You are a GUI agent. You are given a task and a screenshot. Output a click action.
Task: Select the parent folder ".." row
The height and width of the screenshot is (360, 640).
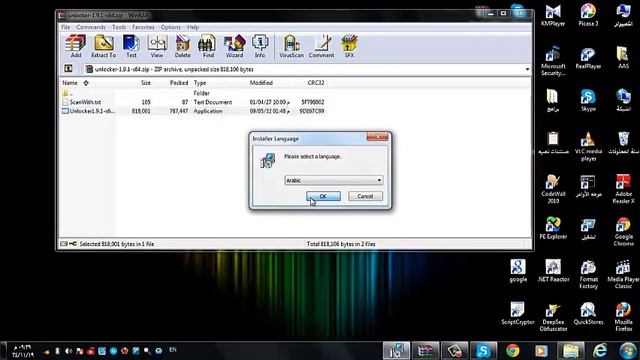click(x=193, y=93)
